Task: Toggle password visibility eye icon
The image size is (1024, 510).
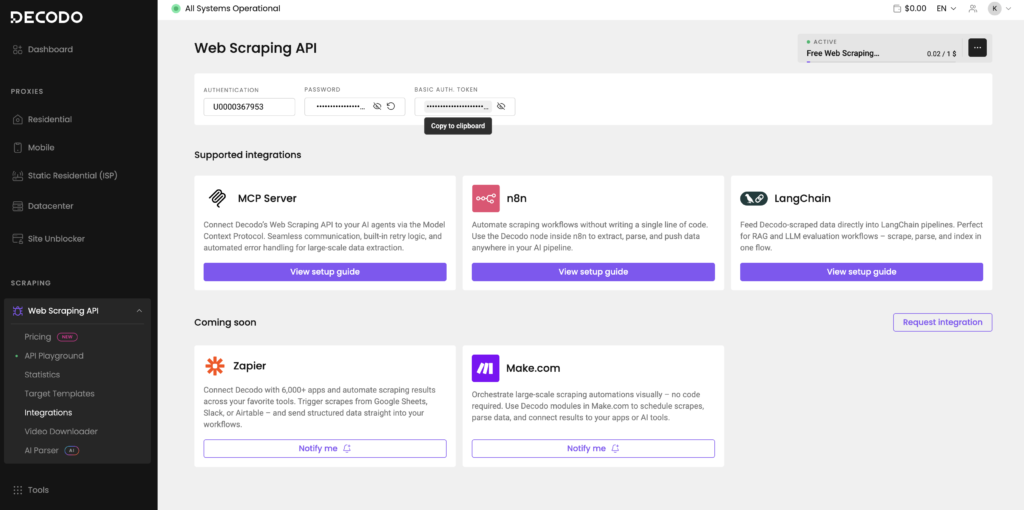Action: coord(377,106)
